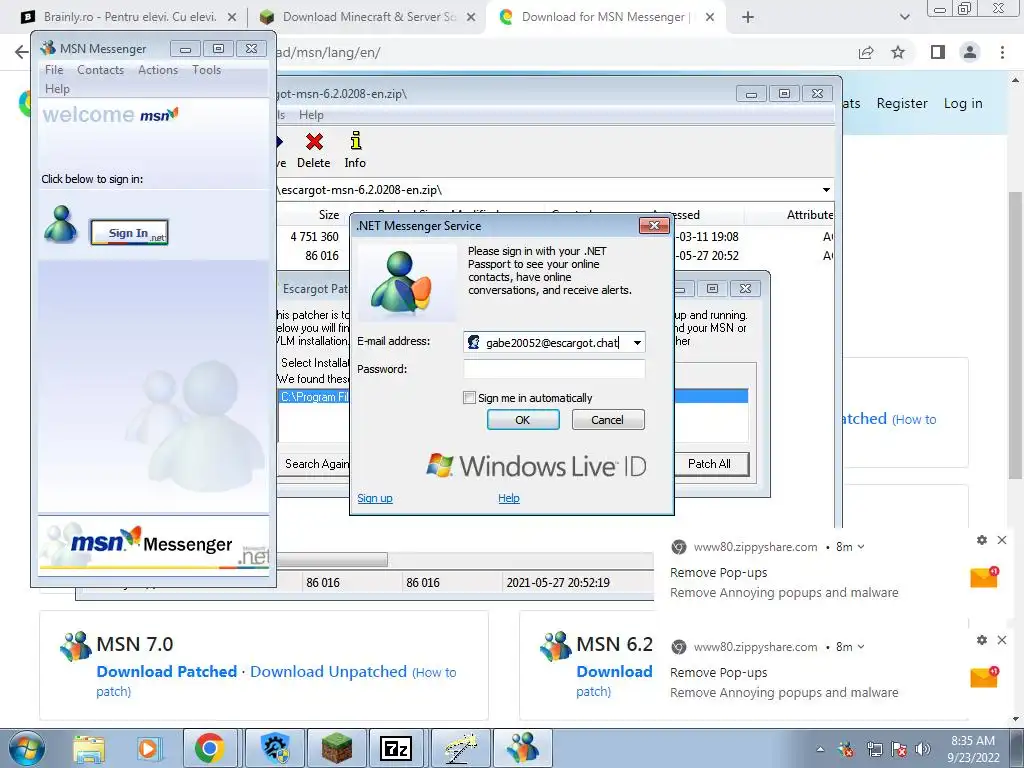Viewport: 1024px width, 768px height.
Task: Check Sign me in automatically
Action: tap(469, 398)
